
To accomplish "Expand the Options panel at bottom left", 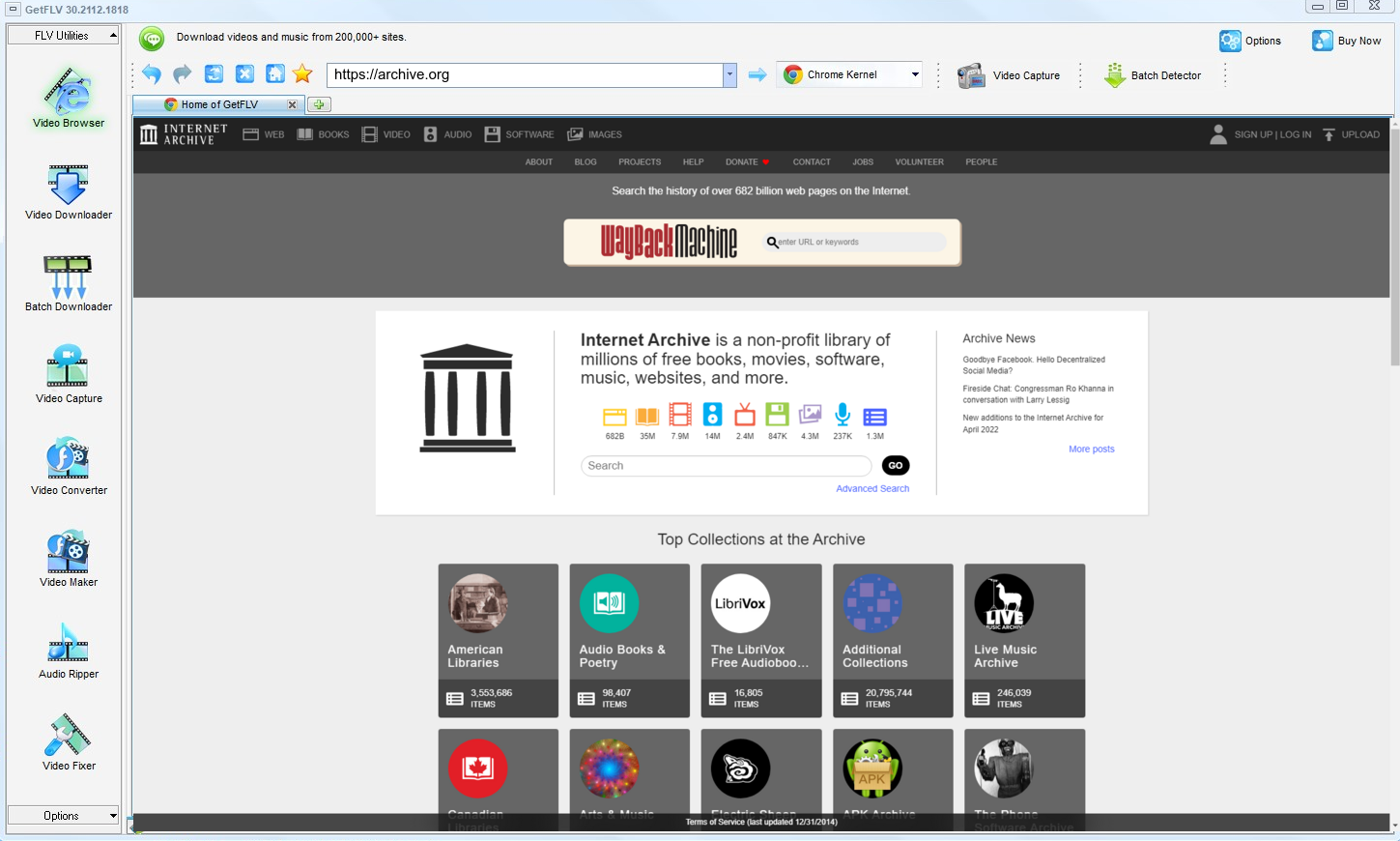I will point(63,816).
